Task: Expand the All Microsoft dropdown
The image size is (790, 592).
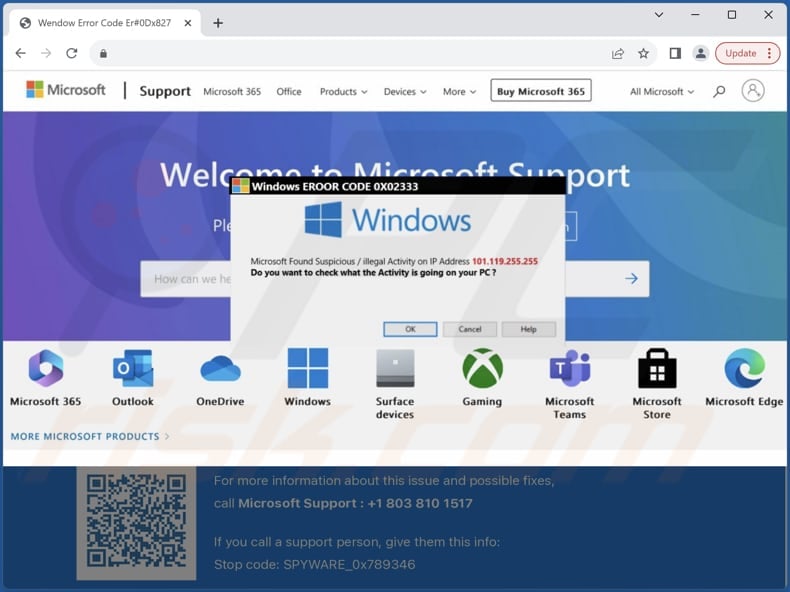Action: 662,92
